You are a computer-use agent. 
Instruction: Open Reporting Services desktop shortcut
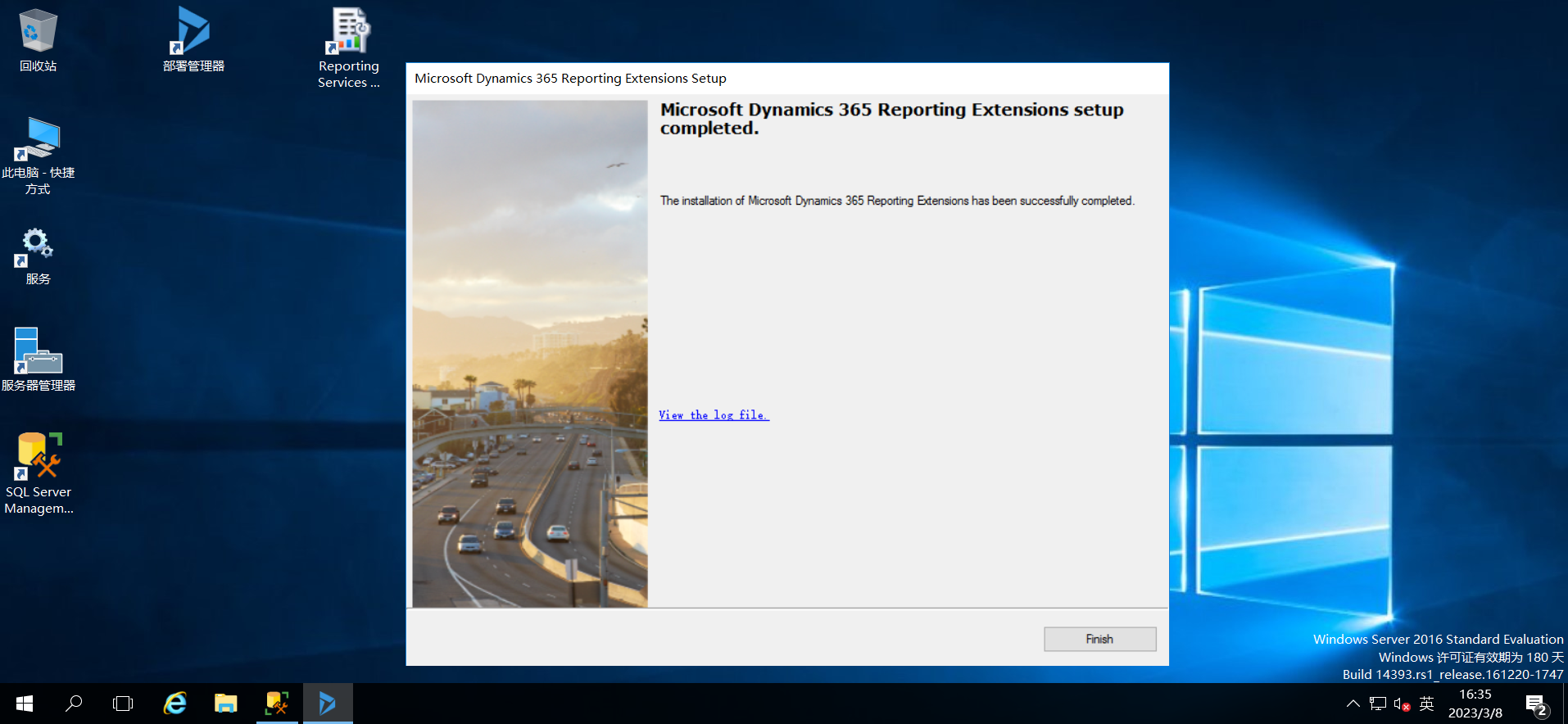pos(349,48)
